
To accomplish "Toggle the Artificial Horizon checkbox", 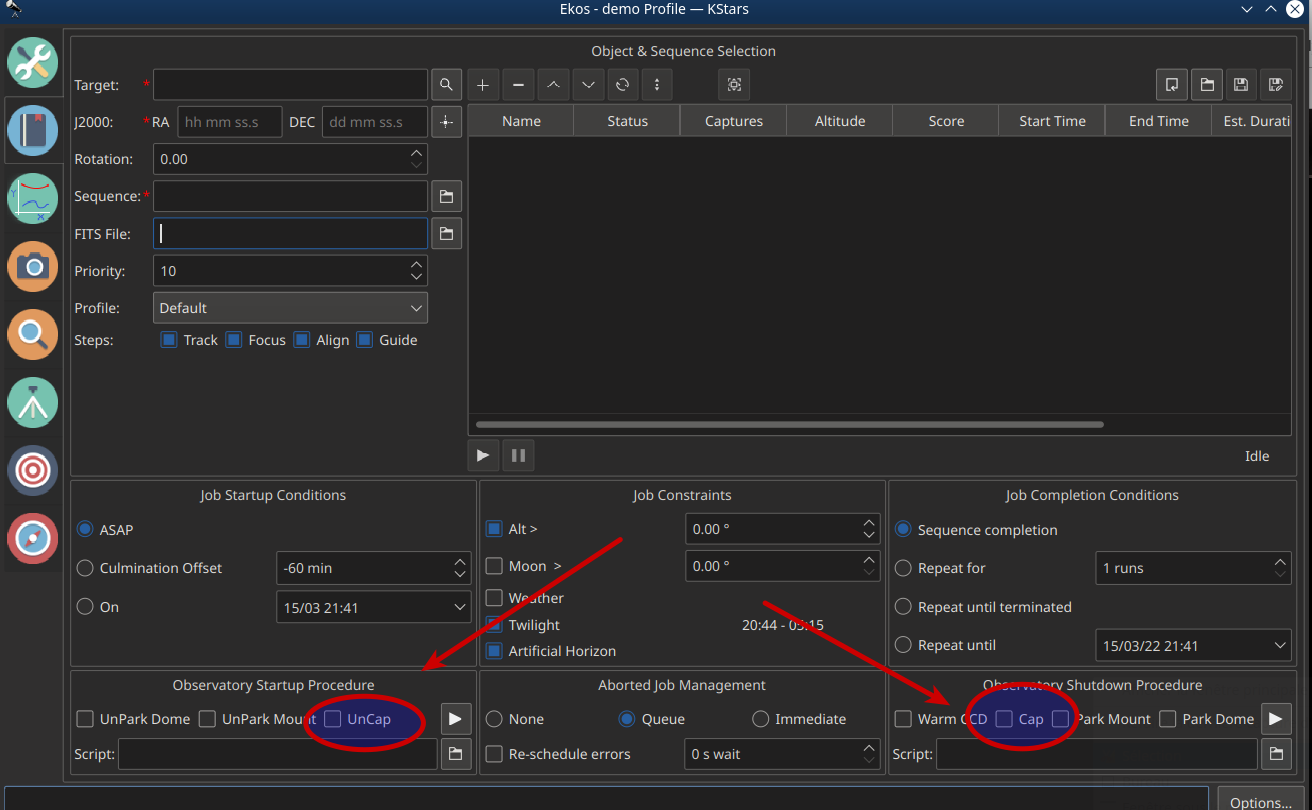I will point(494,651).
